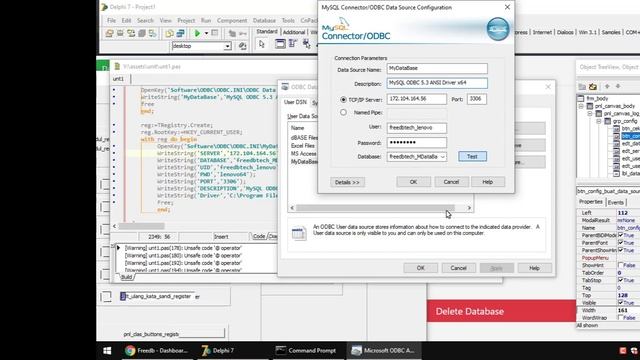Open the Delphi Search menu
Screen dimensions: 640x360
pyautogui.click(x=145, y=20)
